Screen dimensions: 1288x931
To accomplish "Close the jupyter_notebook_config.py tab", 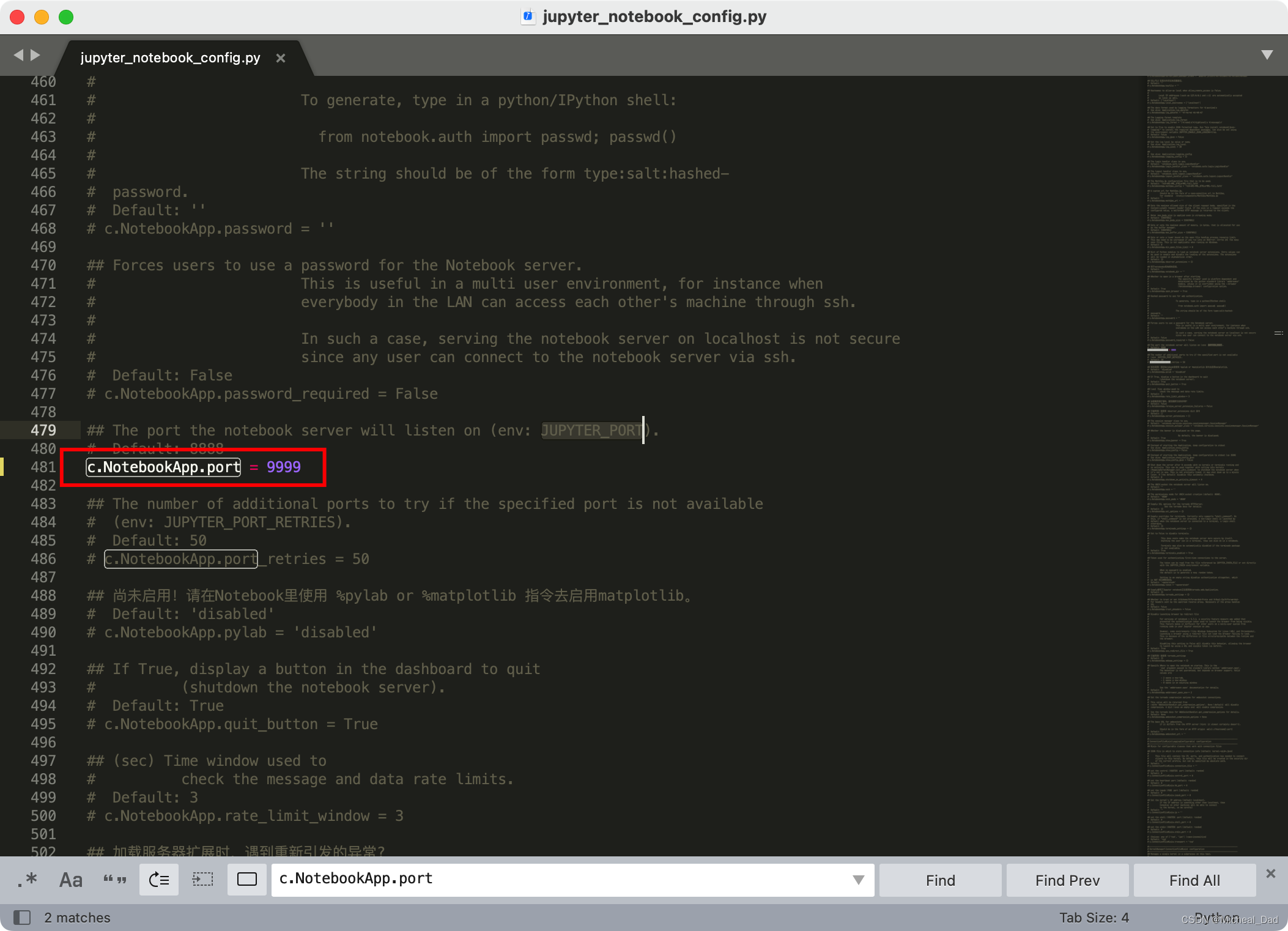I will [281, 58].
